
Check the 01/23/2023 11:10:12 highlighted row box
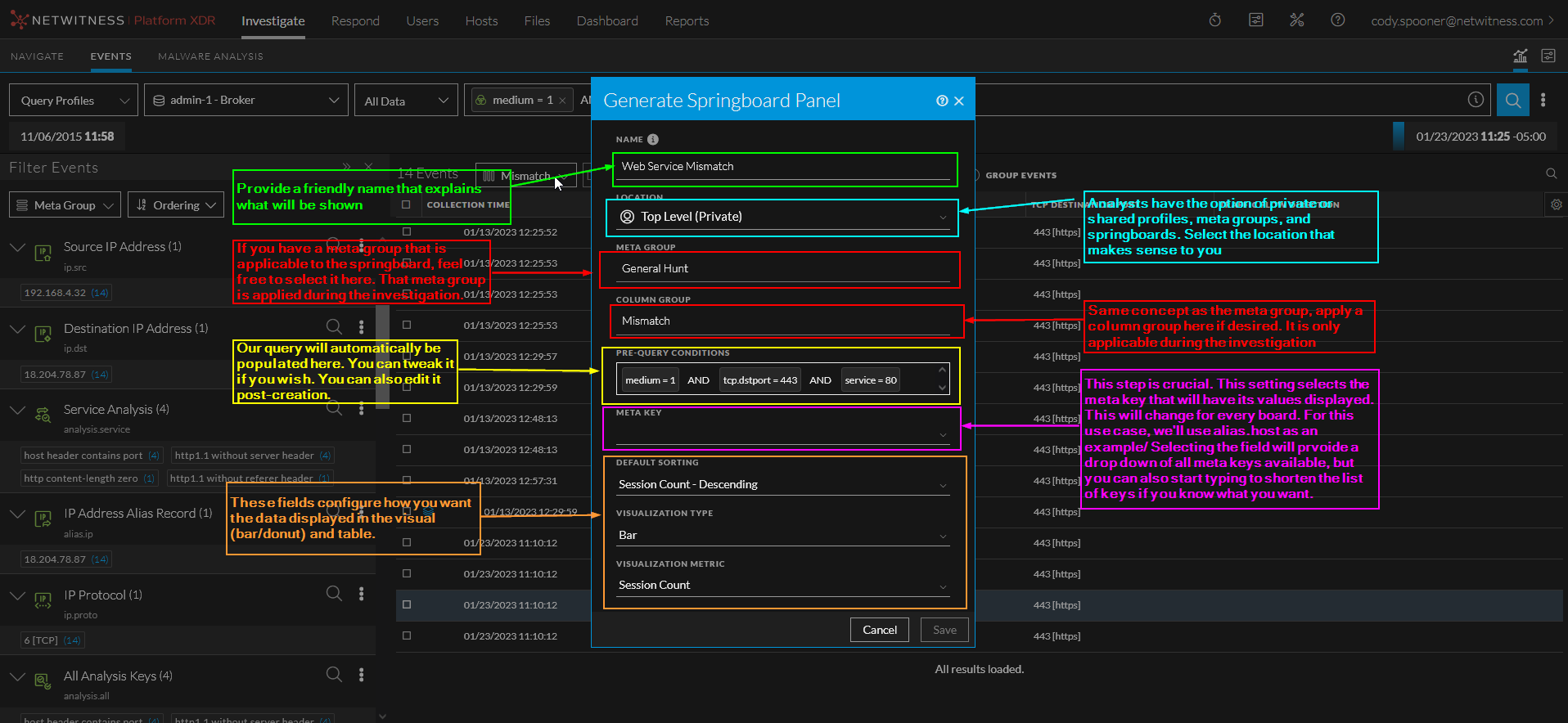tap(407, 604)
